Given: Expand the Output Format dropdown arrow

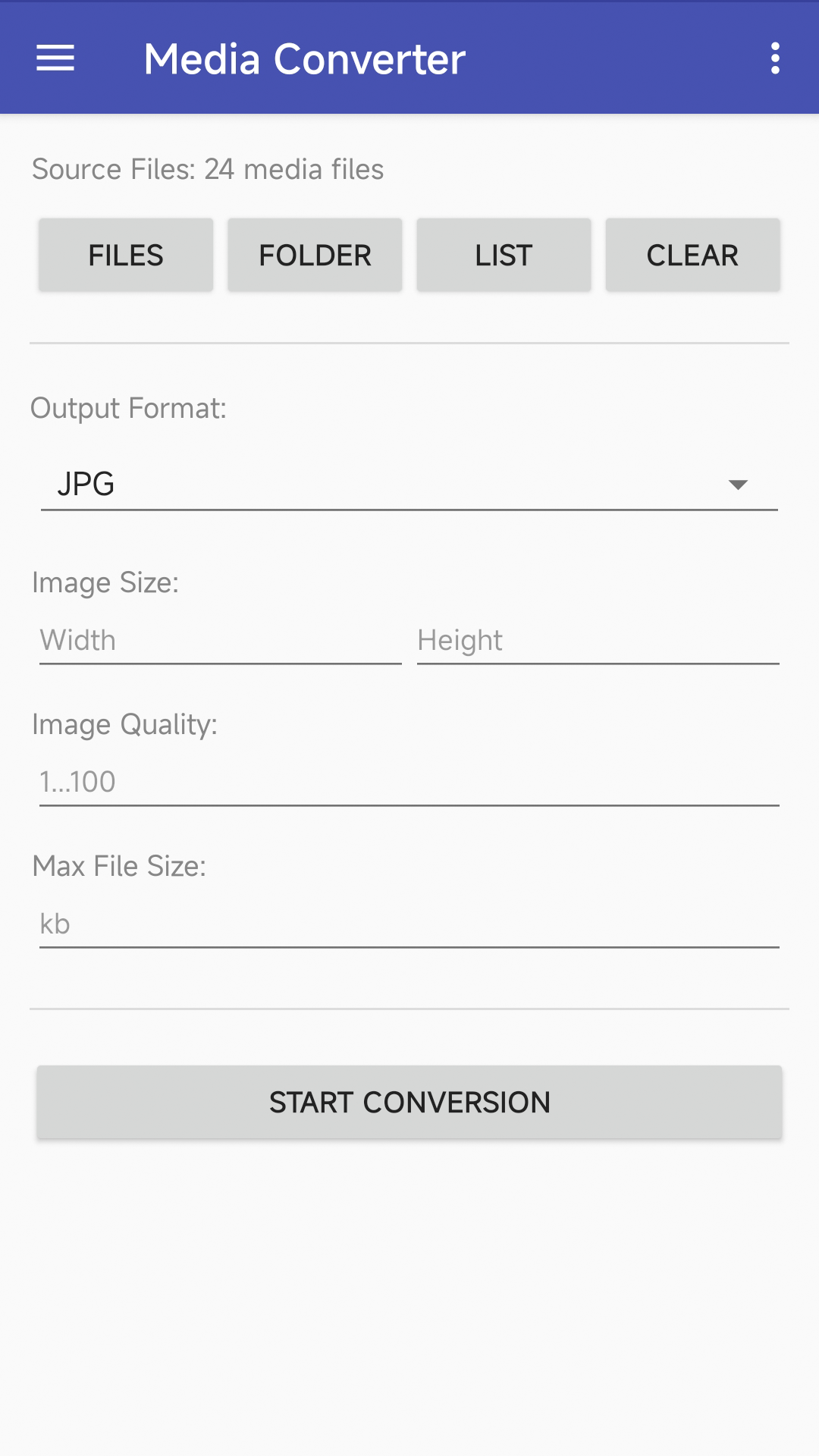Looking at the screenshot, I should point(738,485).
